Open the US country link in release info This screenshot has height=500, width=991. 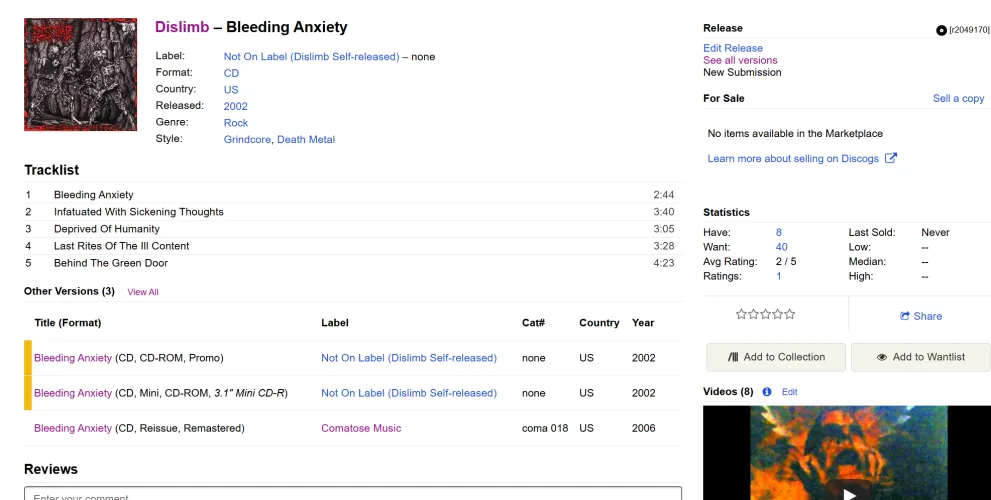pyautogui.click(x=231, y=89)
